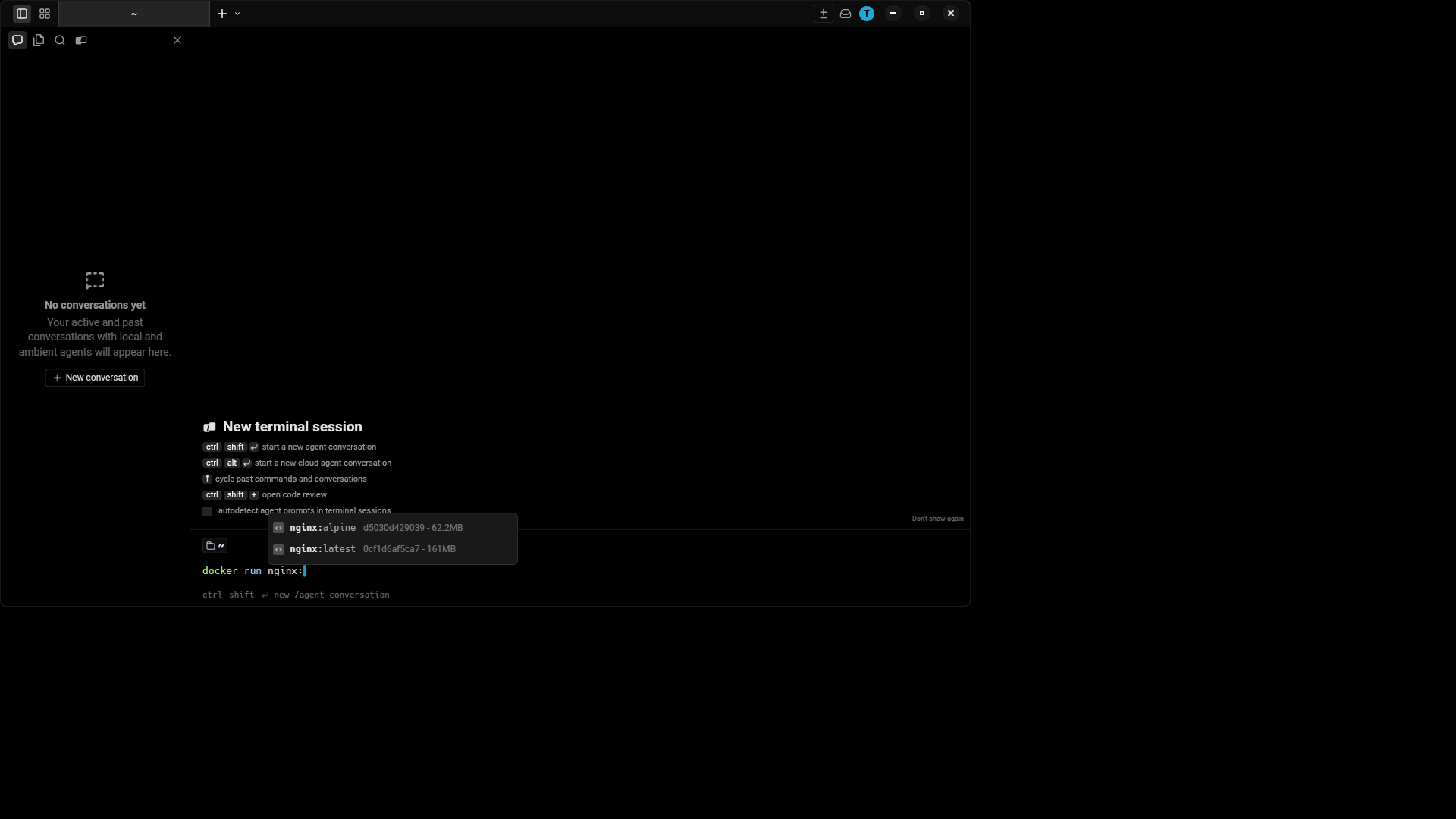Enable autodetect agent prompts checkbox

[207, 511]
